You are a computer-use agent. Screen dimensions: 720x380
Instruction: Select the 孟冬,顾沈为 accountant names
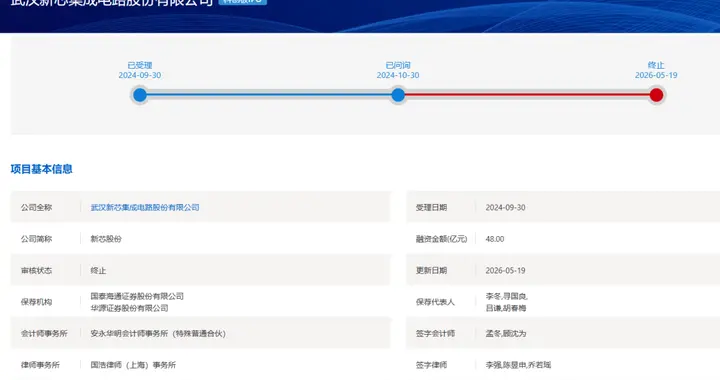pos(506,334)
